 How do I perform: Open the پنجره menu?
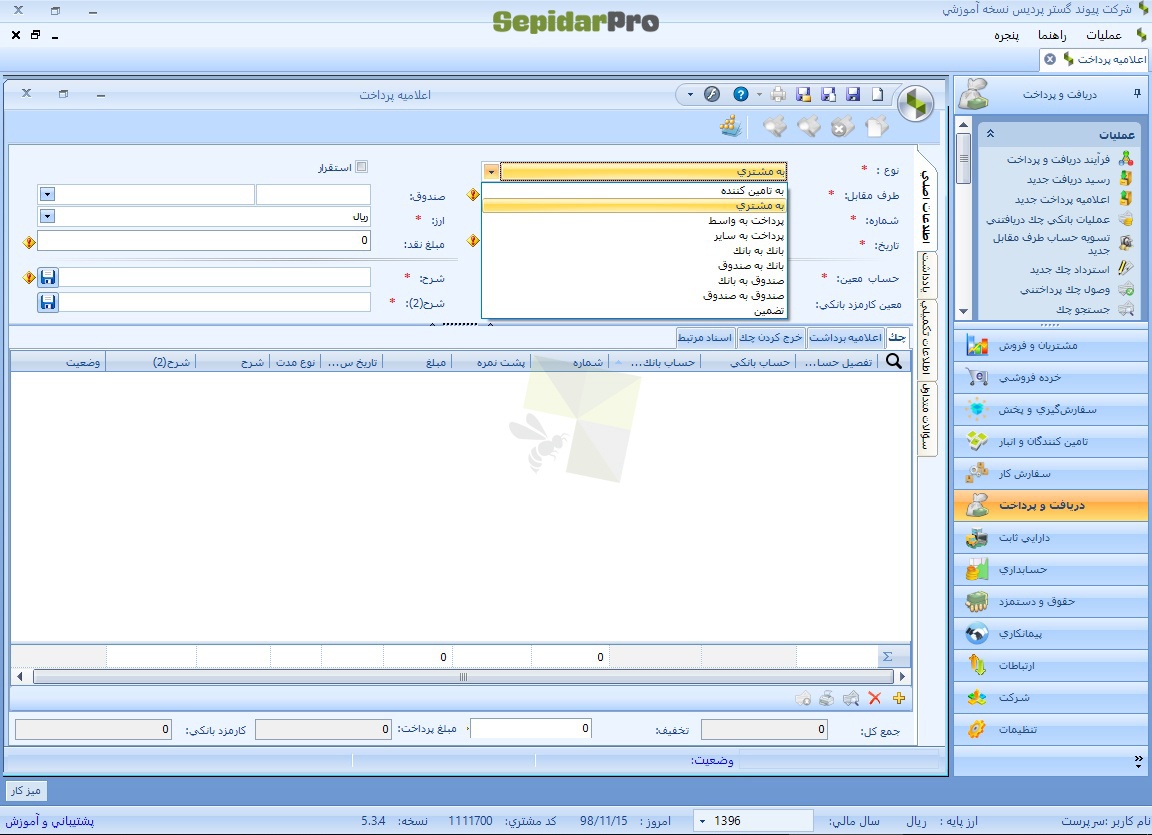click(x=1007, y=35)
